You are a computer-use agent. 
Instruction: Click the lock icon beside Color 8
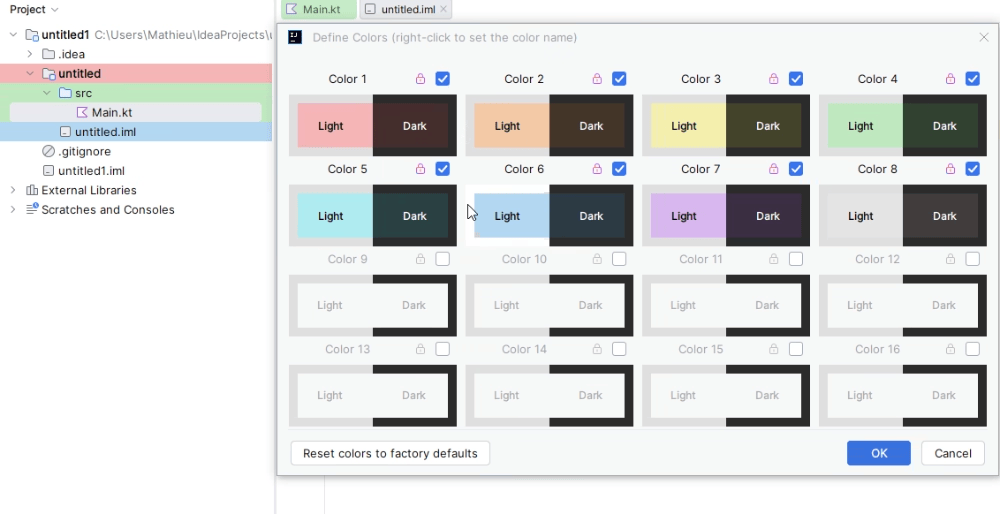(x=950, y=169)
